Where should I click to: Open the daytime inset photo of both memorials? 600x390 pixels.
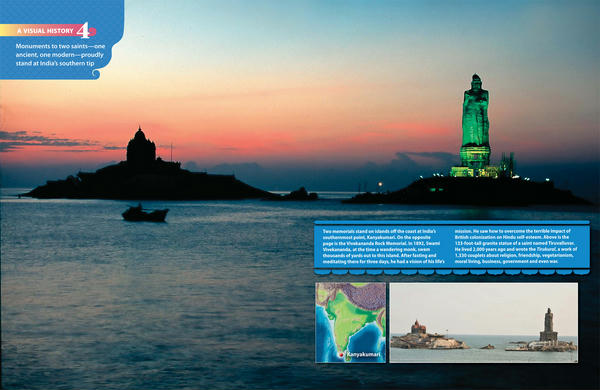[x=484, y=323]
